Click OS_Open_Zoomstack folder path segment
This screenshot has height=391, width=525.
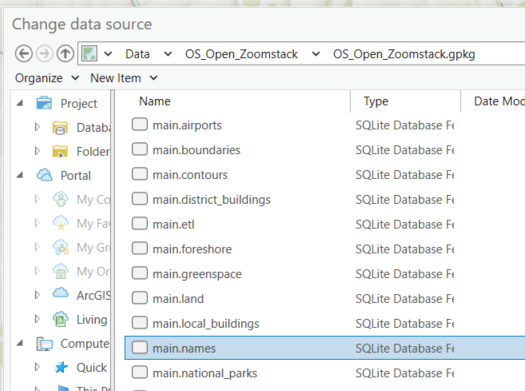[241, 54]
